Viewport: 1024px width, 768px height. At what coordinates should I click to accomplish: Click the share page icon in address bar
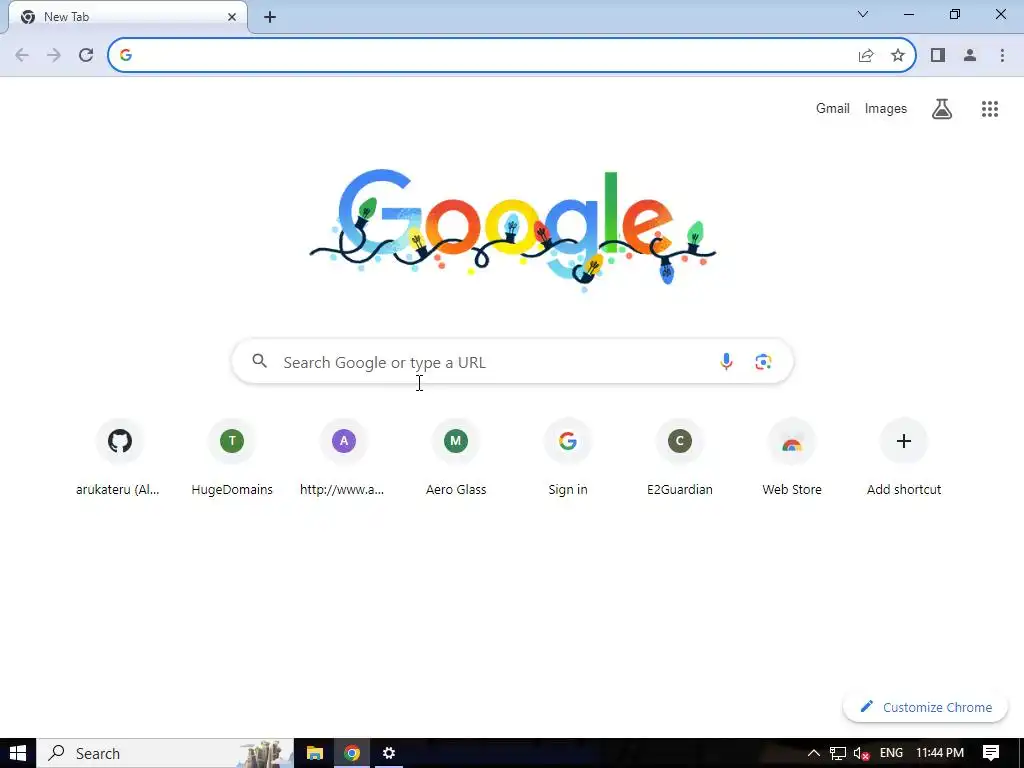point(866,56)
